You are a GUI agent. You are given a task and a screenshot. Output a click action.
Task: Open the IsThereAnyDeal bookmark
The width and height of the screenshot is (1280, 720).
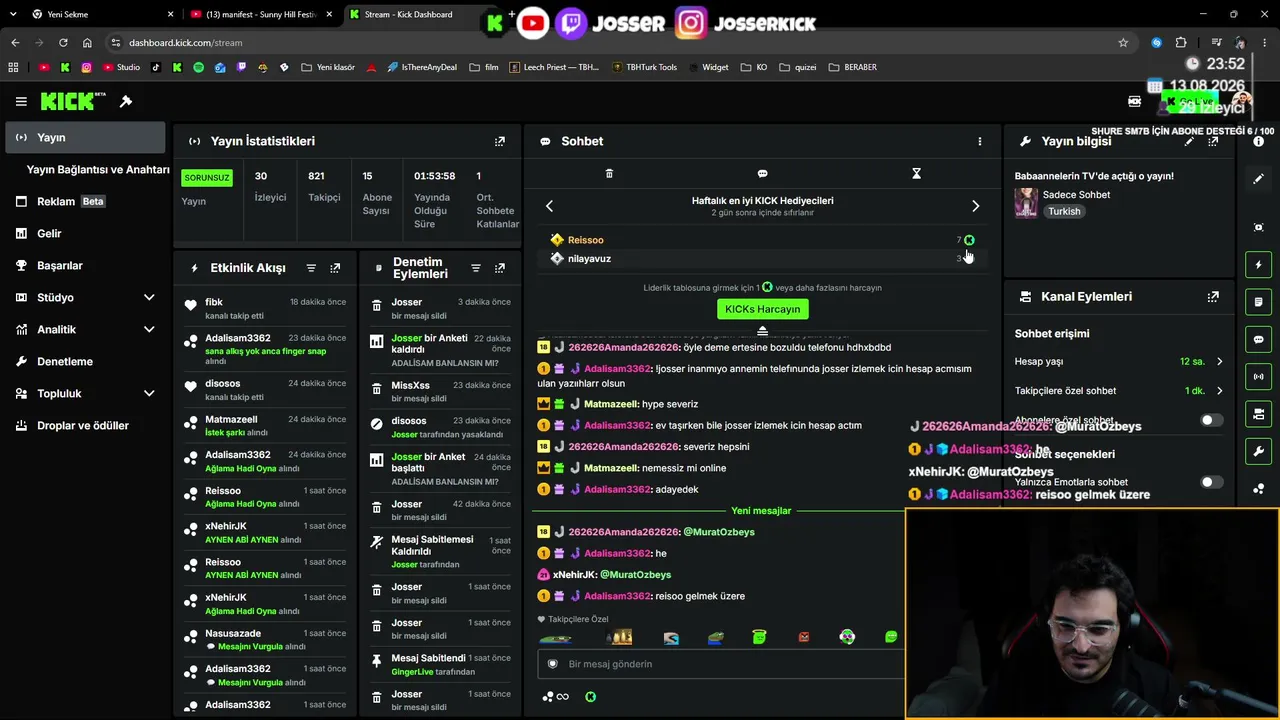click(x=421, y=67)
